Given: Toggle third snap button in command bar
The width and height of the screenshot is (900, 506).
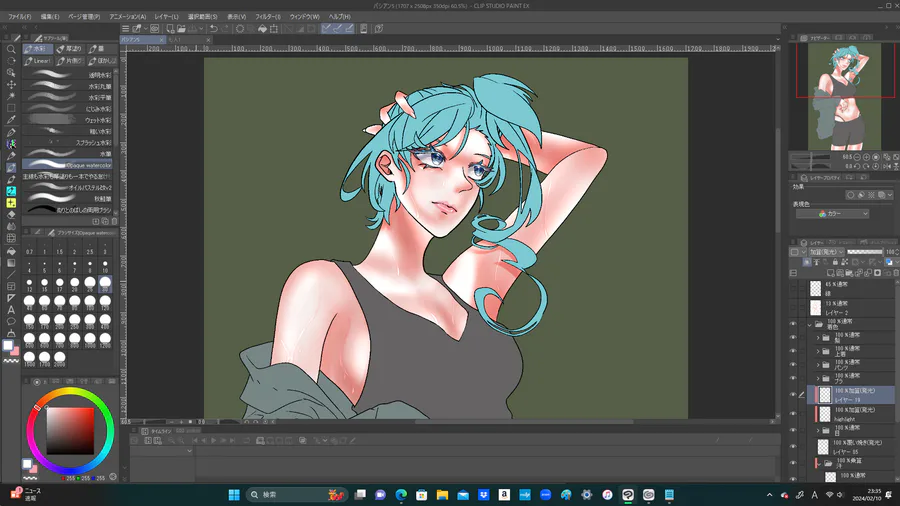Looking at the screenshot, I should point(349,29).
